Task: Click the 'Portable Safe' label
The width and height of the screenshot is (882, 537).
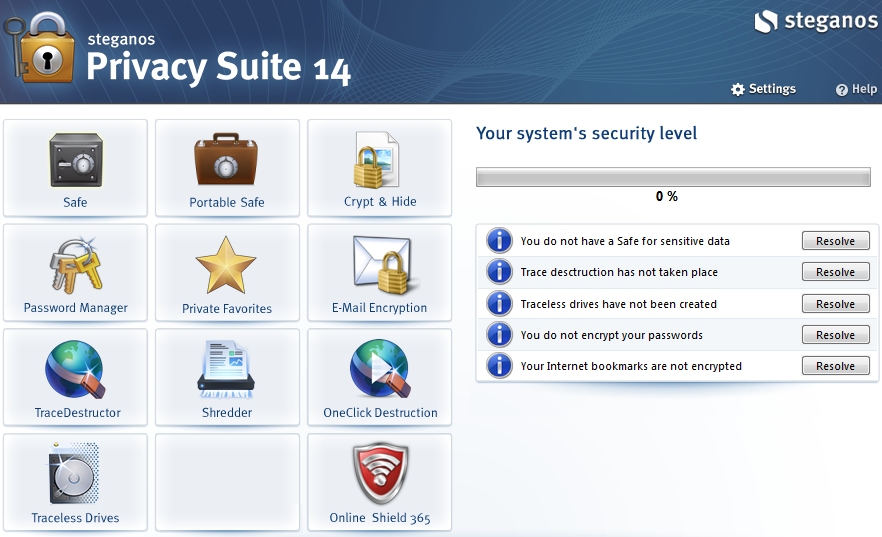Action: tap(227, 202)
